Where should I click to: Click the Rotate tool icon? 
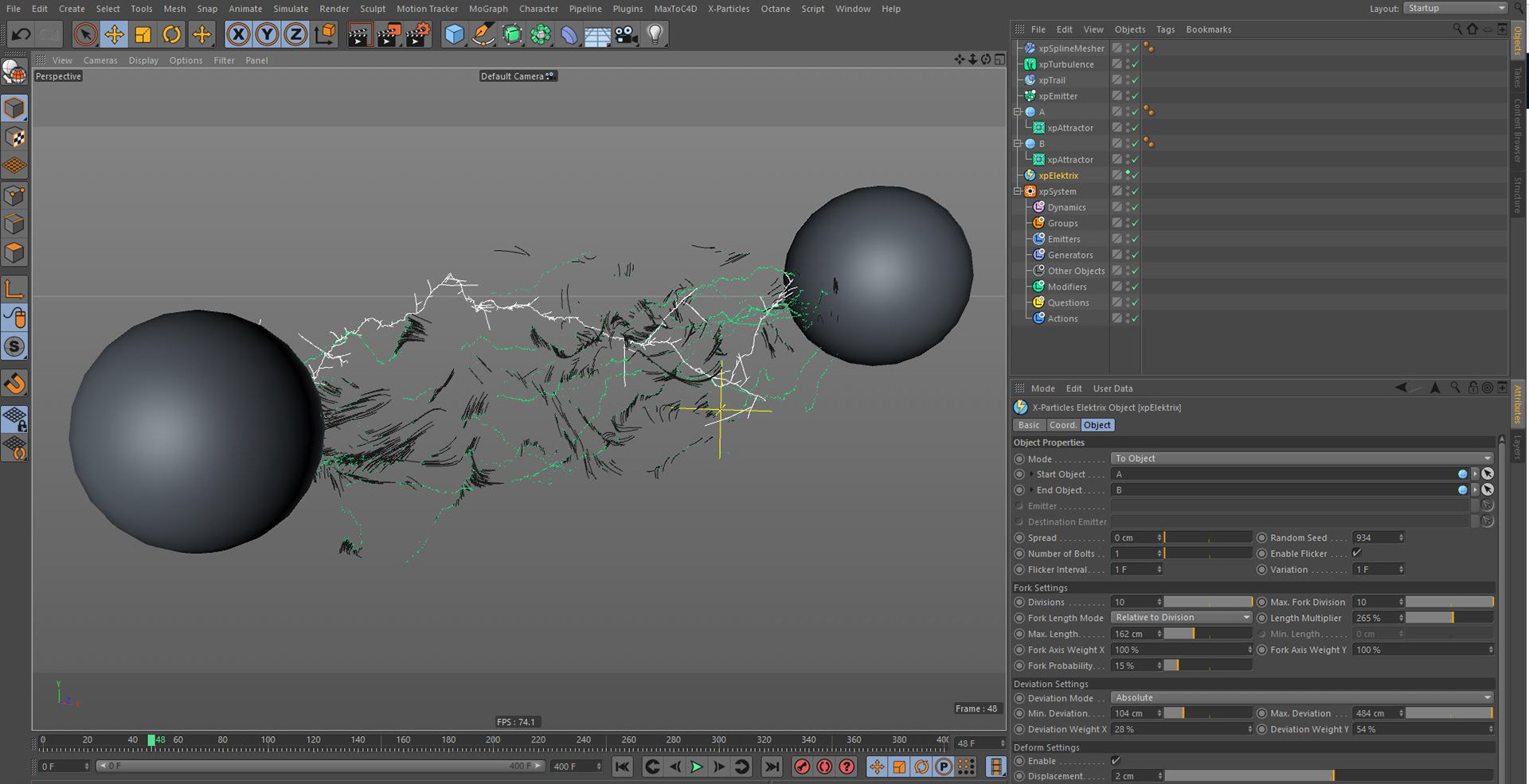[x=171, y=34]
